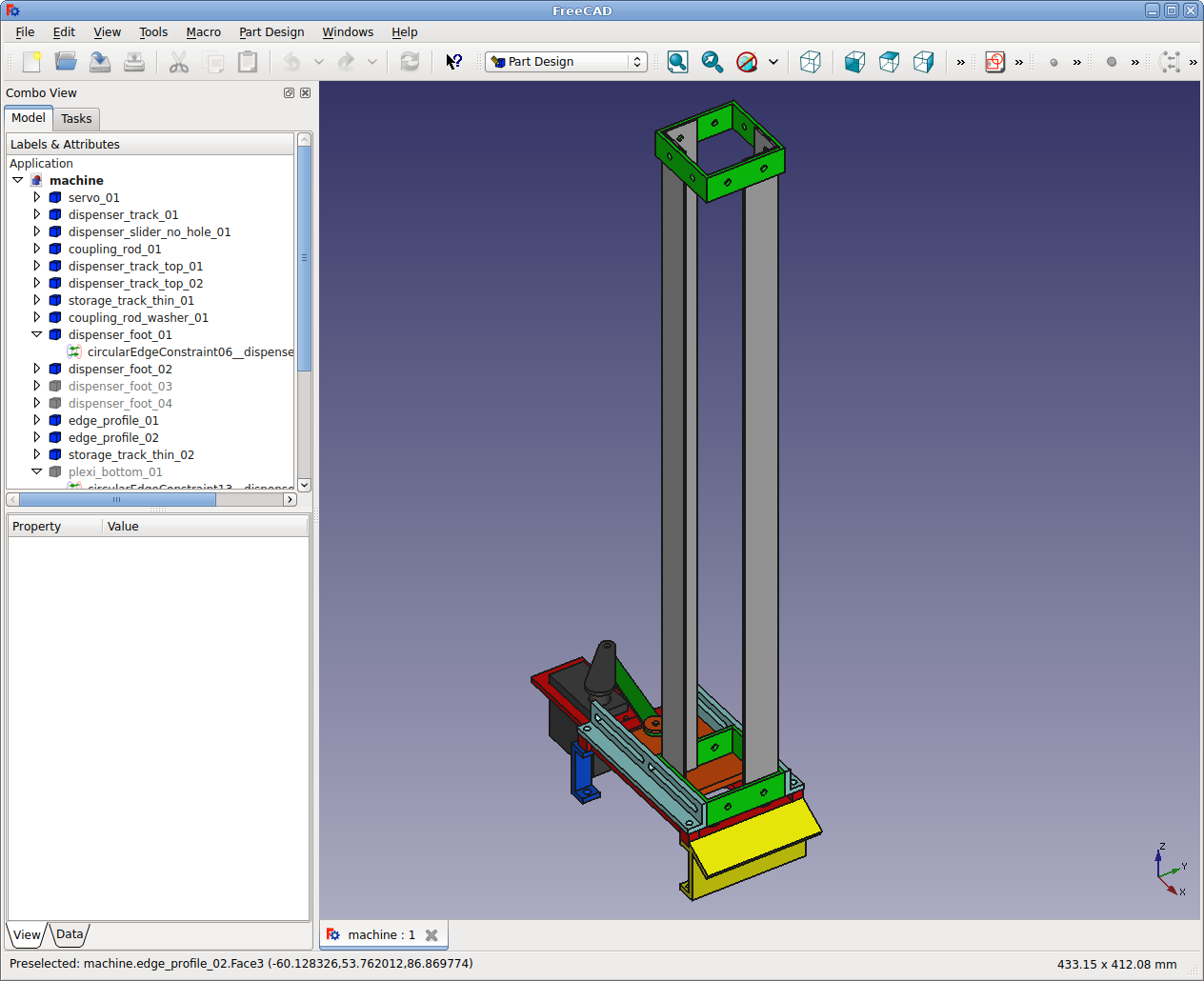Click the horizontal tree scrollbar

117,499
